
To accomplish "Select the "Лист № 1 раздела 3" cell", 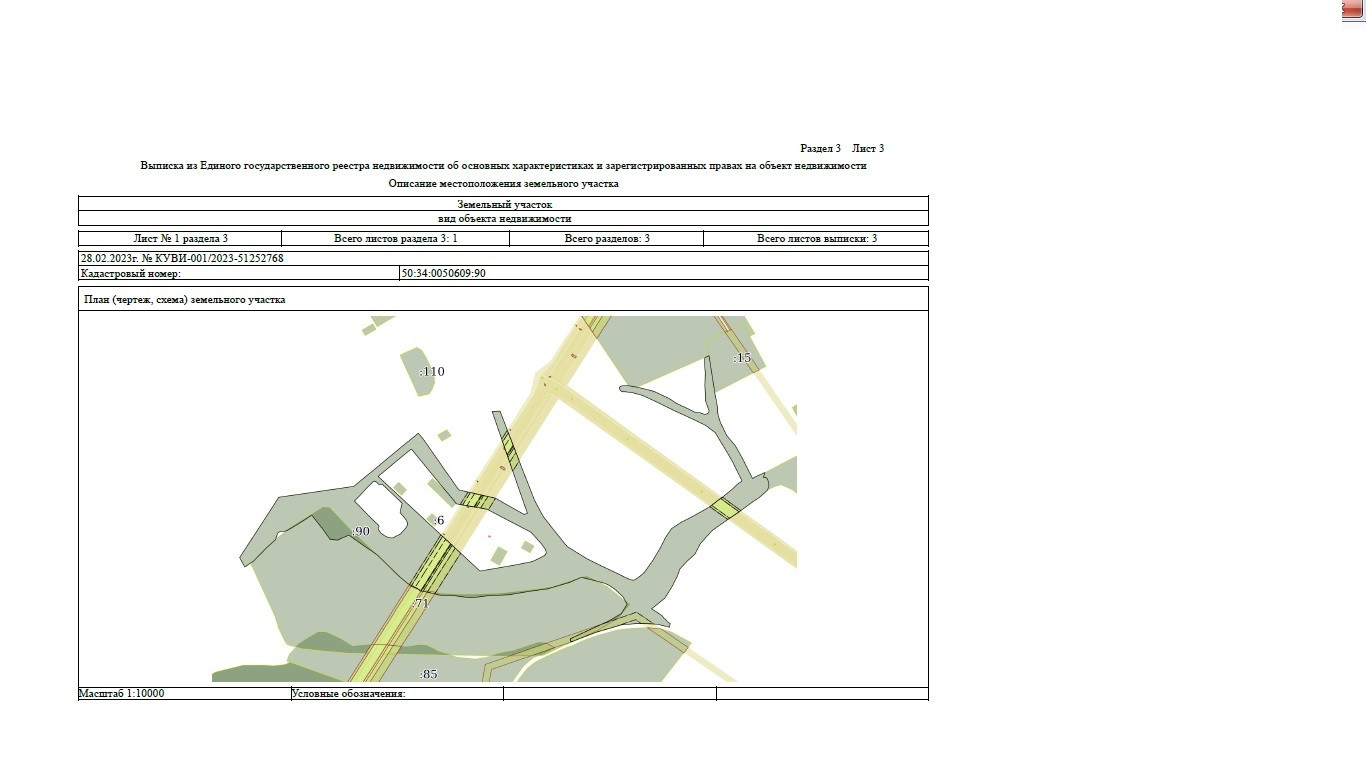I will 180,238.
